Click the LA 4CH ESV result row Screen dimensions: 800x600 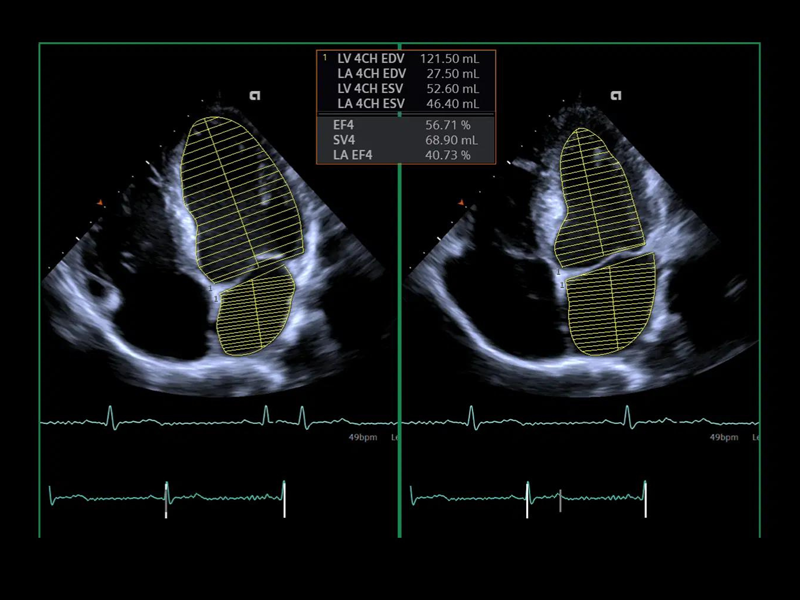coord(407,104)
